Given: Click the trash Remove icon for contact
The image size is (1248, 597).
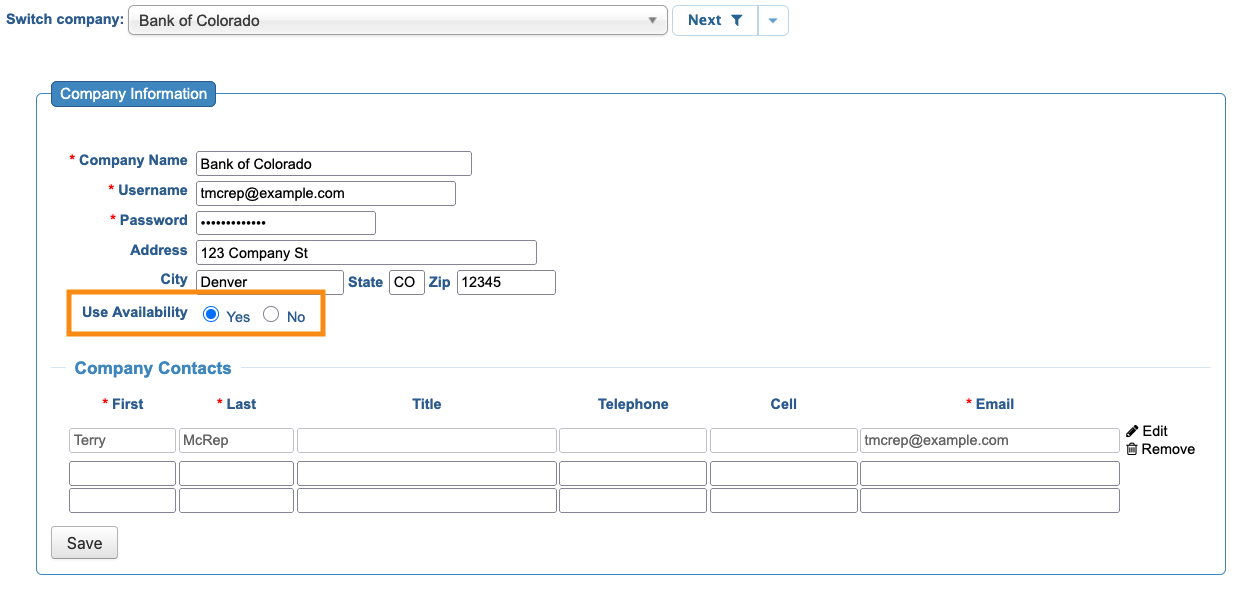Looking at the screenshot, I should click(x=1132, y=449).
